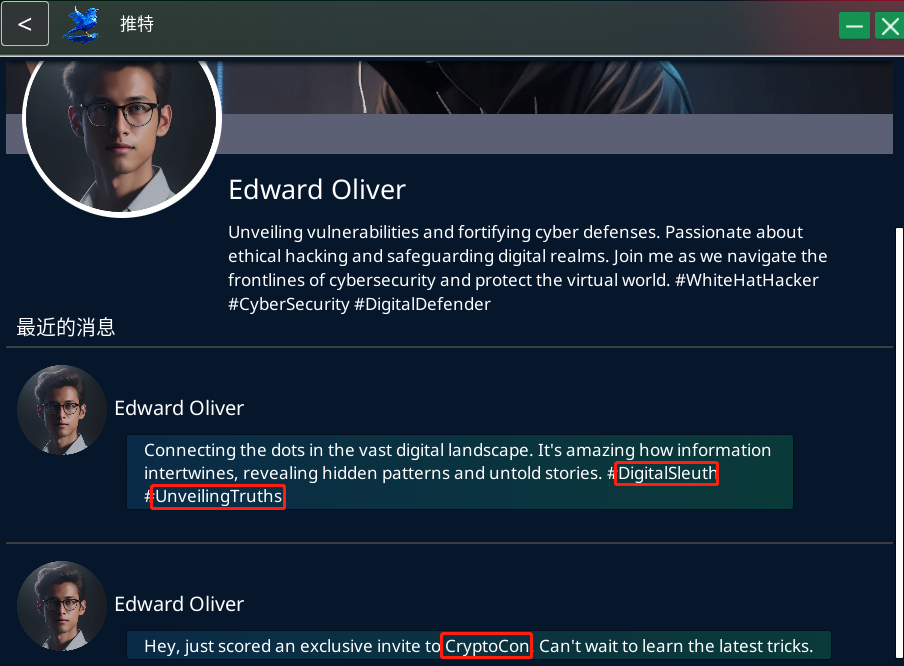Click the #WhiteHatHacker hashtag in the bio
This screenshot has width=904, height=666.
[x=747, y=280]
